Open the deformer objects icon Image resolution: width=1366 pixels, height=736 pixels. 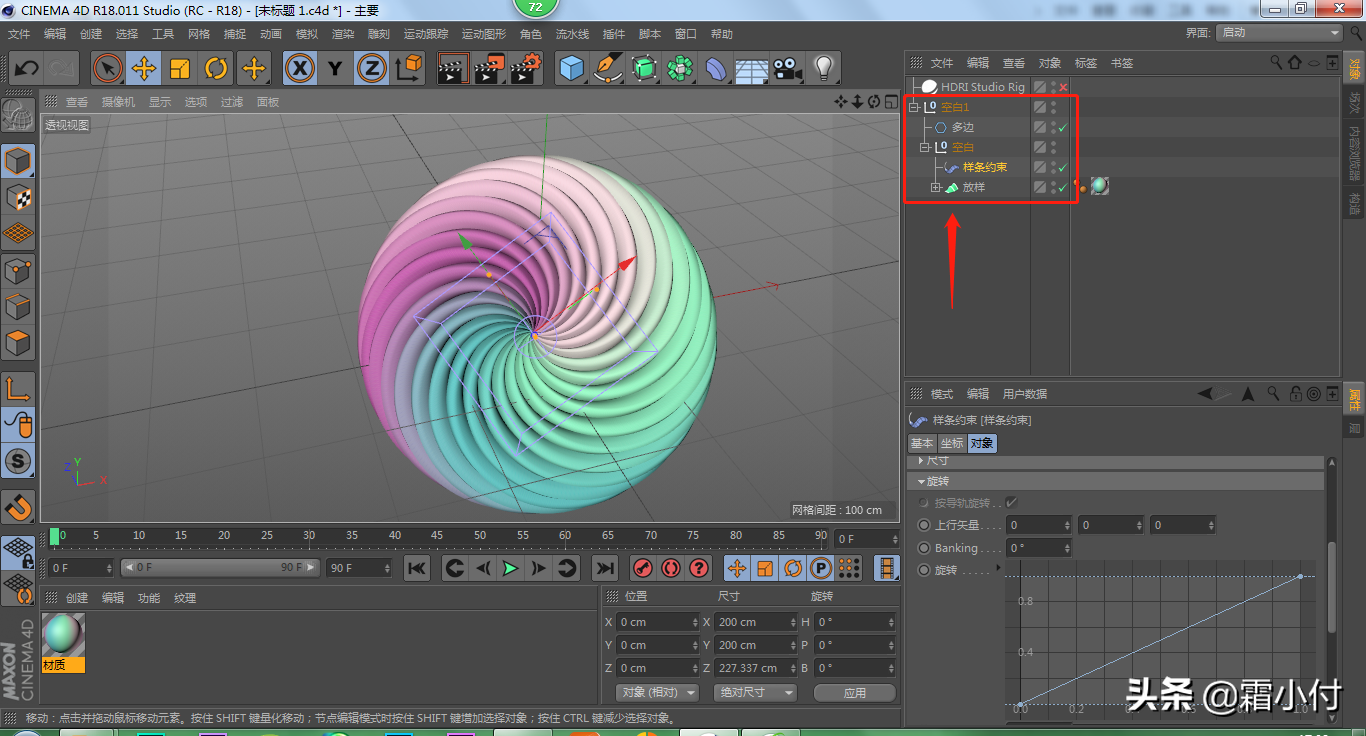click(716, 69)
